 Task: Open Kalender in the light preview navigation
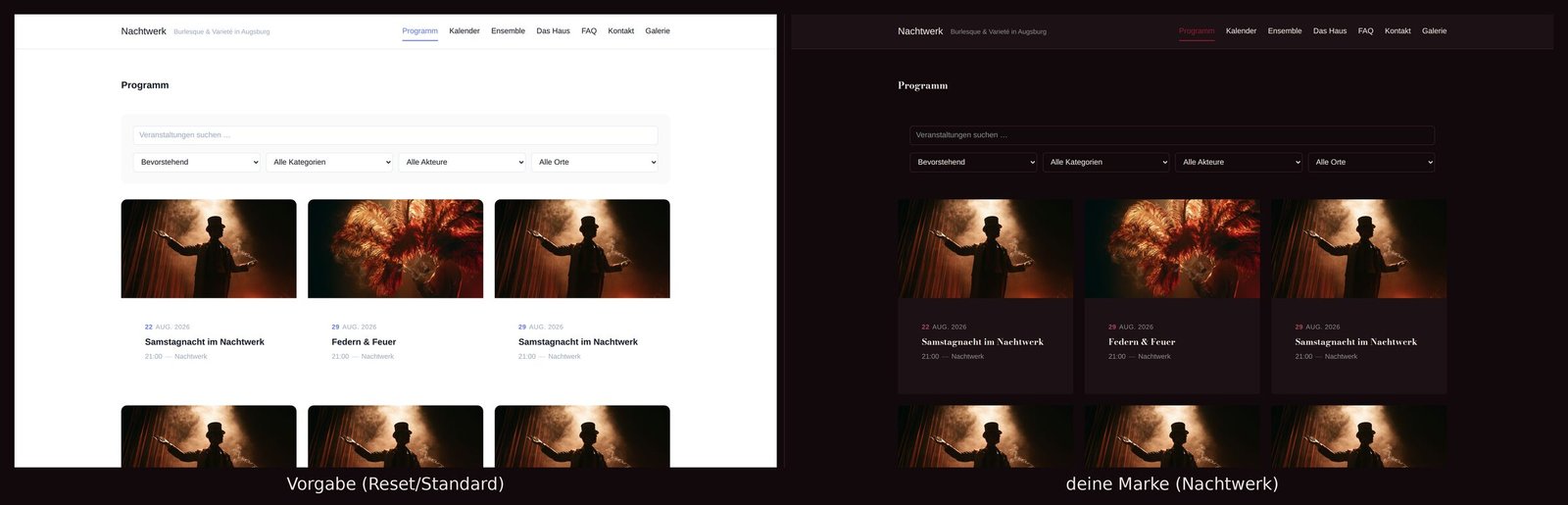click(x=465, y=31)
